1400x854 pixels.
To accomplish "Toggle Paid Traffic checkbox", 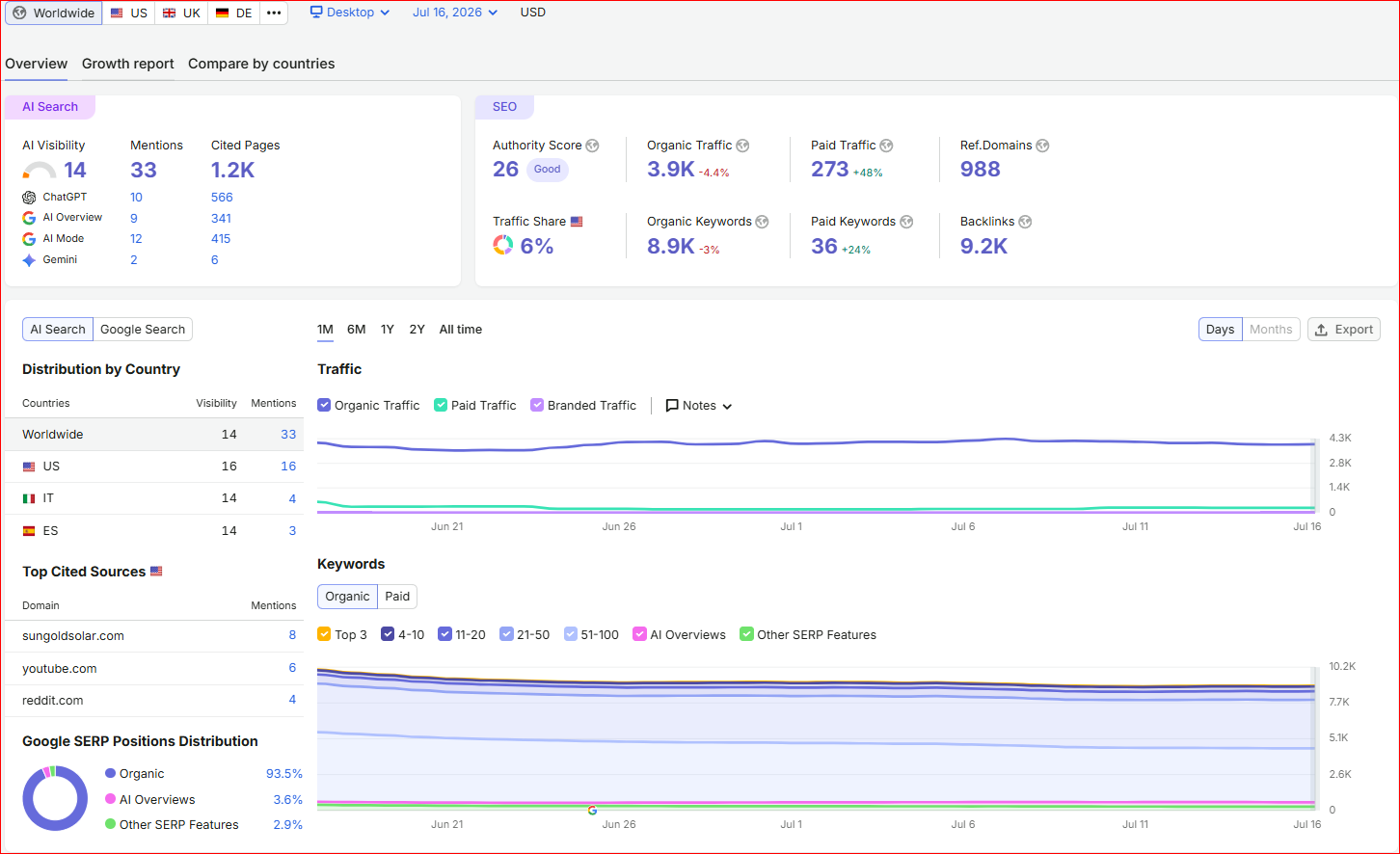I will click(441, 406).
